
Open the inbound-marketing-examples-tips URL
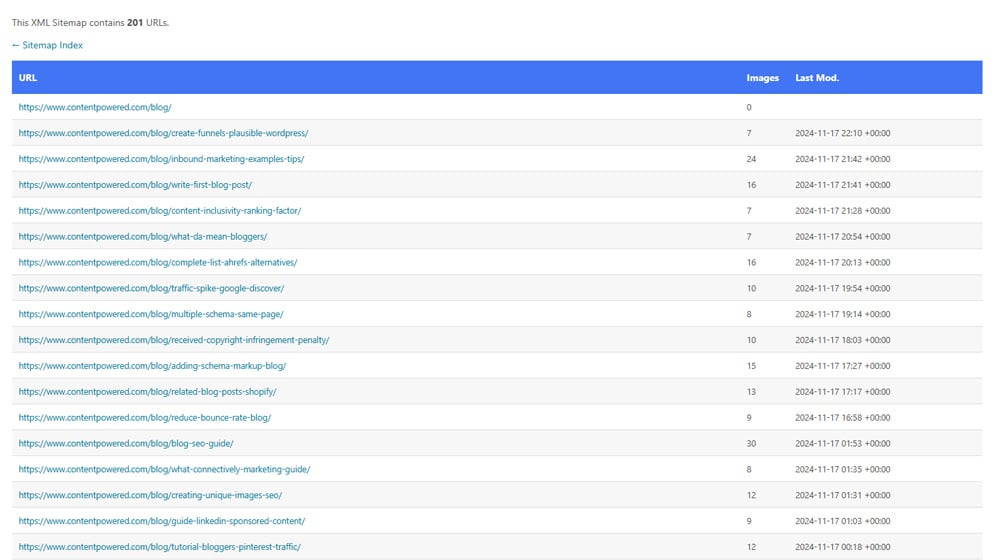(x=161, y=159)
